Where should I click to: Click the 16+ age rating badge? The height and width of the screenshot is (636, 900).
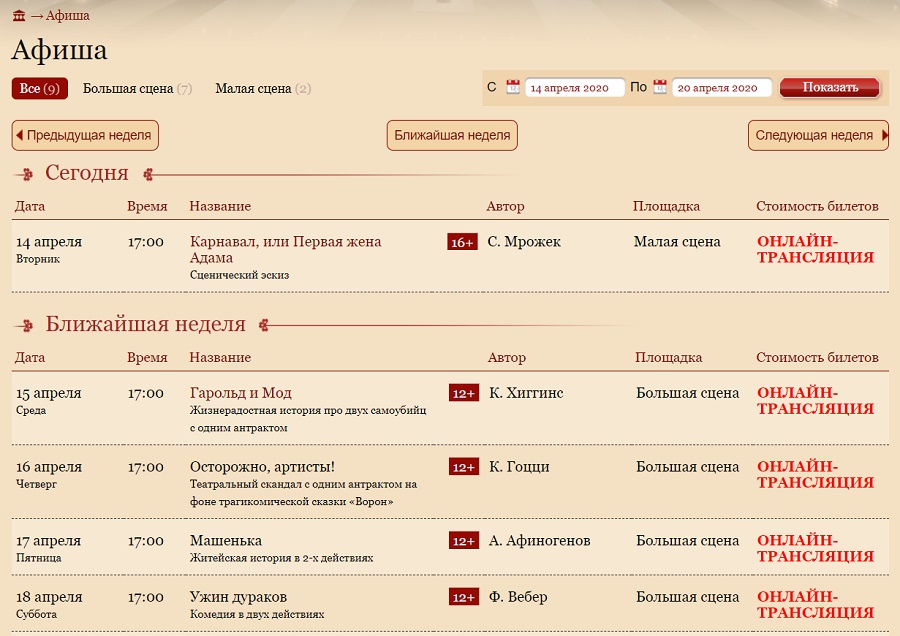tap(462, 242)
